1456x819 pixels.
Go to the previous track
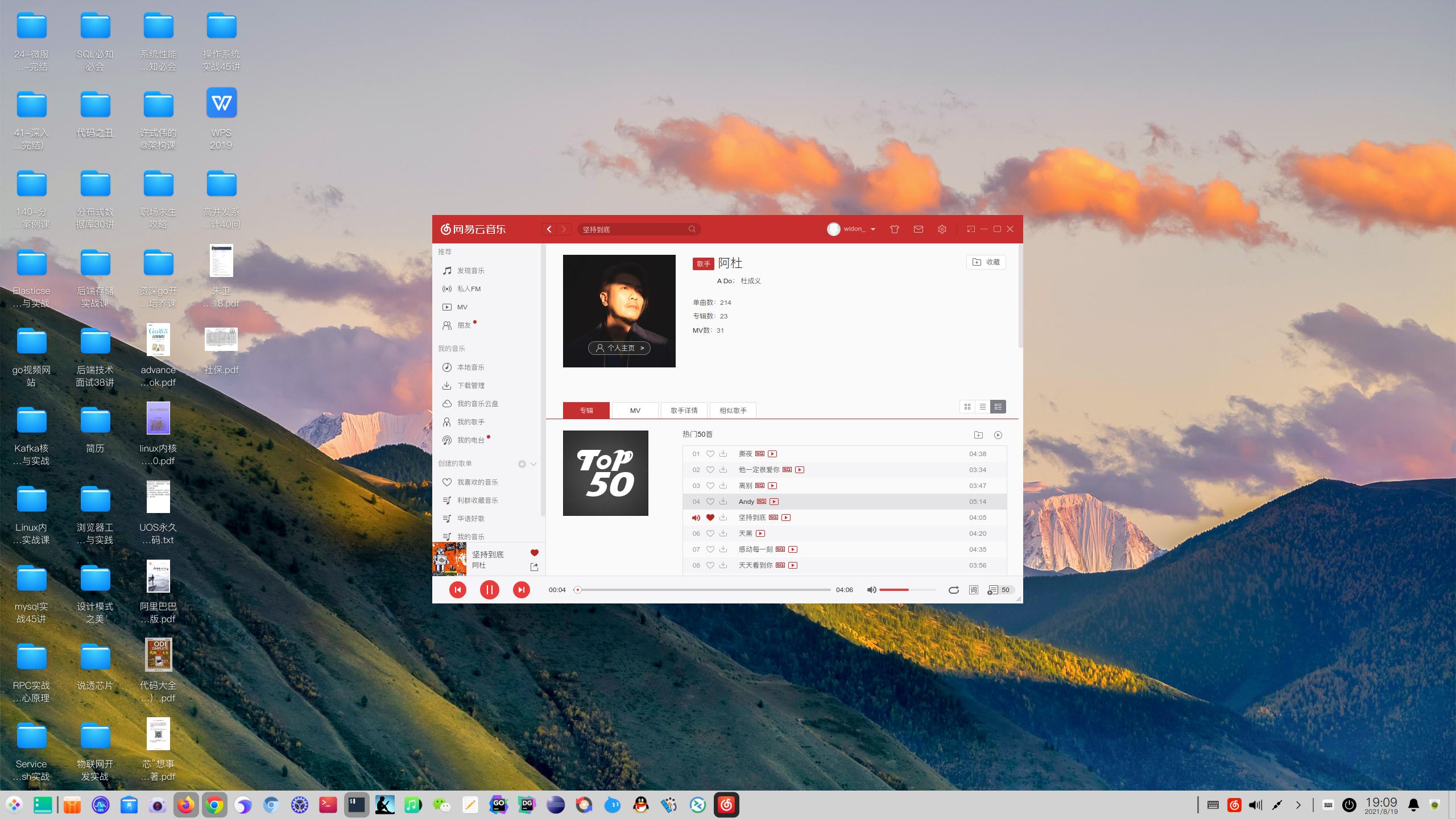(457, 590)
